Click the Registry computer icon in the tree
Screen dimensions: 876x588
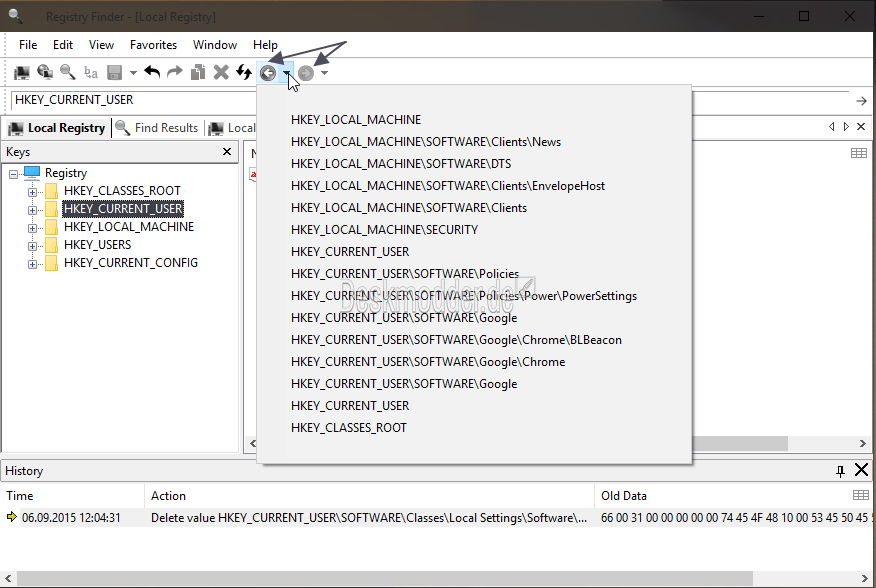coord(32,172)
